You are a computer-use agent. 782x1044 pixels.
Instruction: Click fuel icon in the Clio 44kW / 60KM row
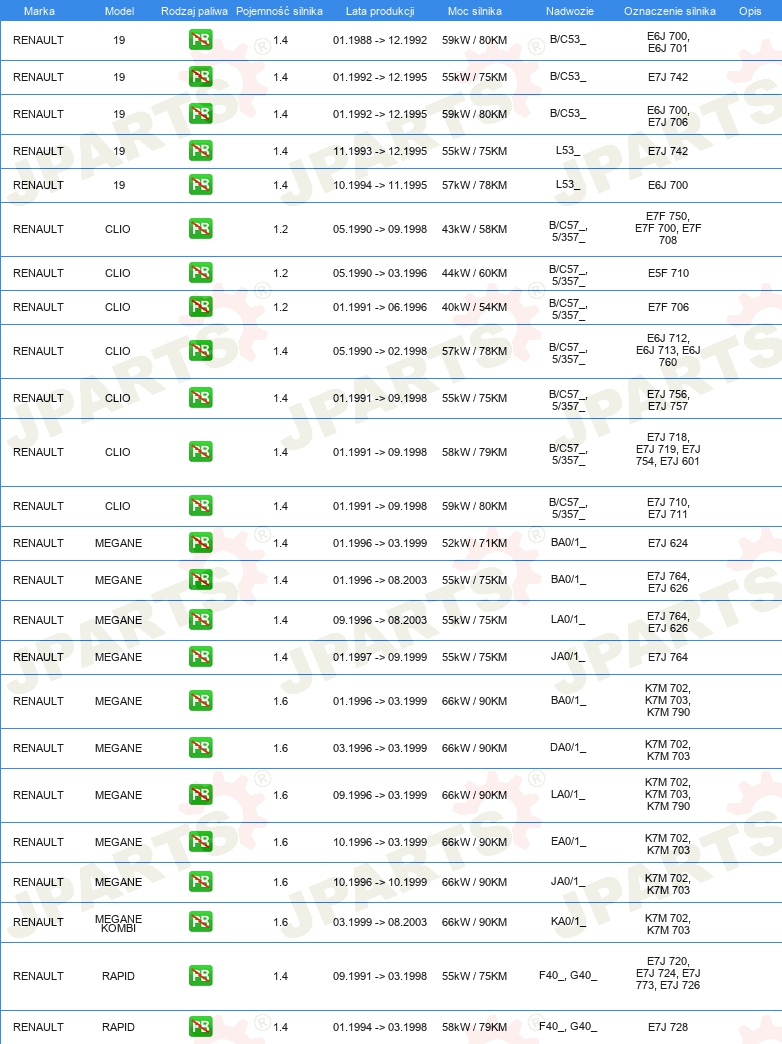[x=200, y=273]
